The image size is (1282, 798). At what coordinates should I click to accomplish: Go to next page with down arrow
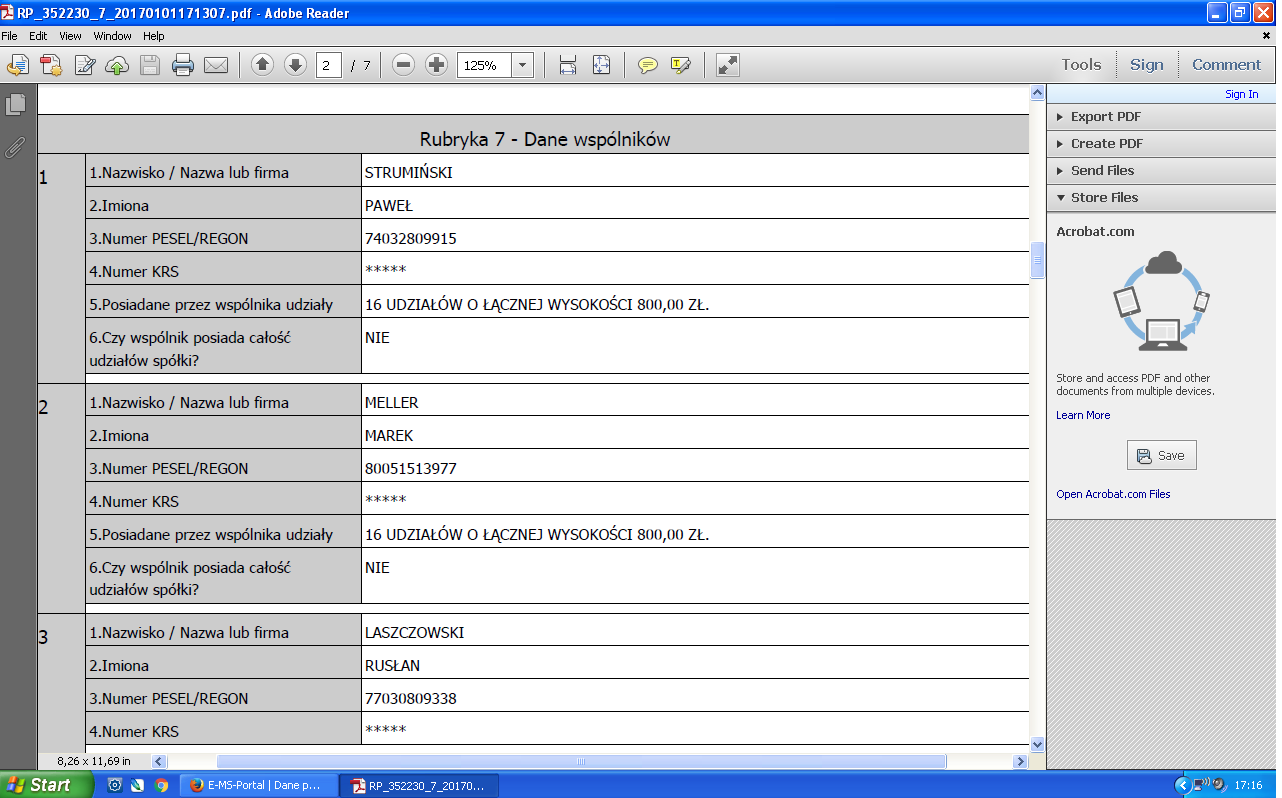[295, 65]
